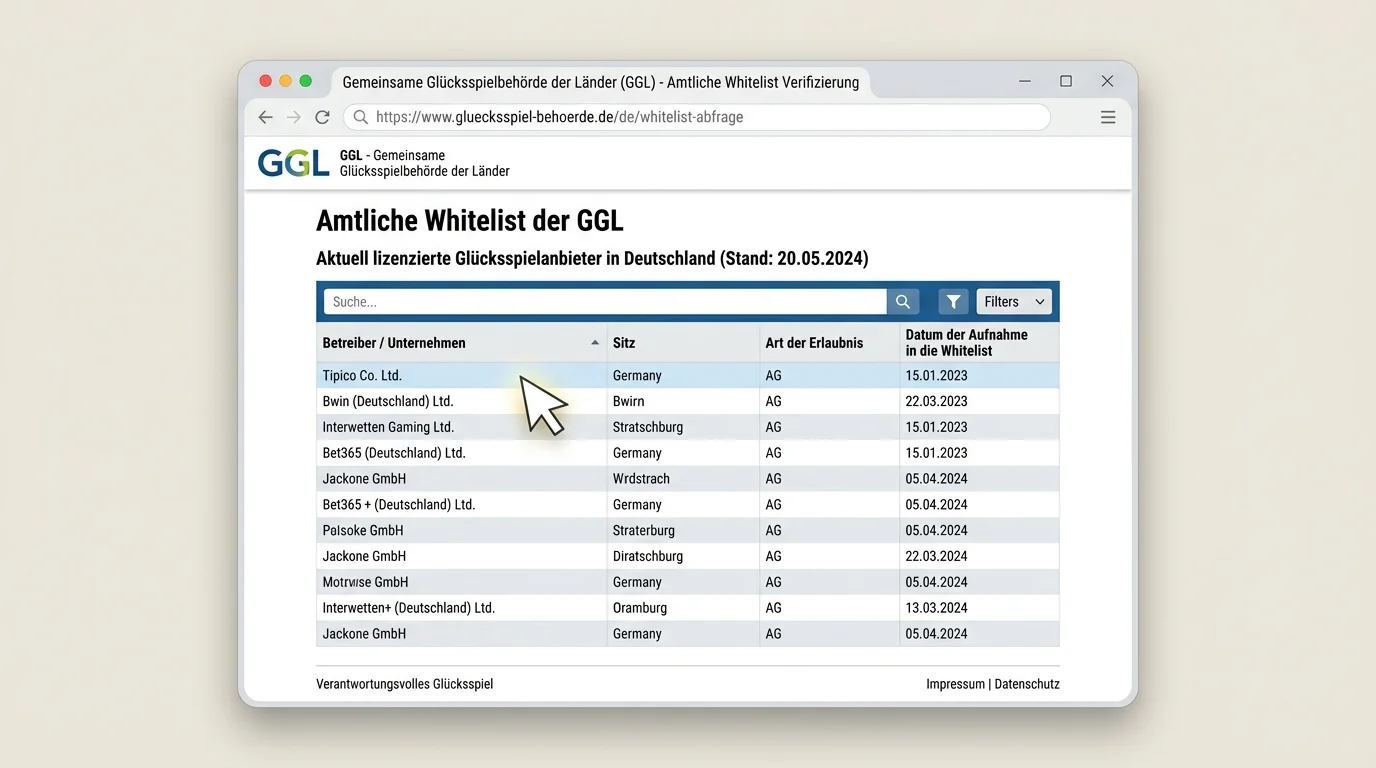This screenshot has width=1376, height=768.
Task: Click the browser back arrow
Action: 265,117
